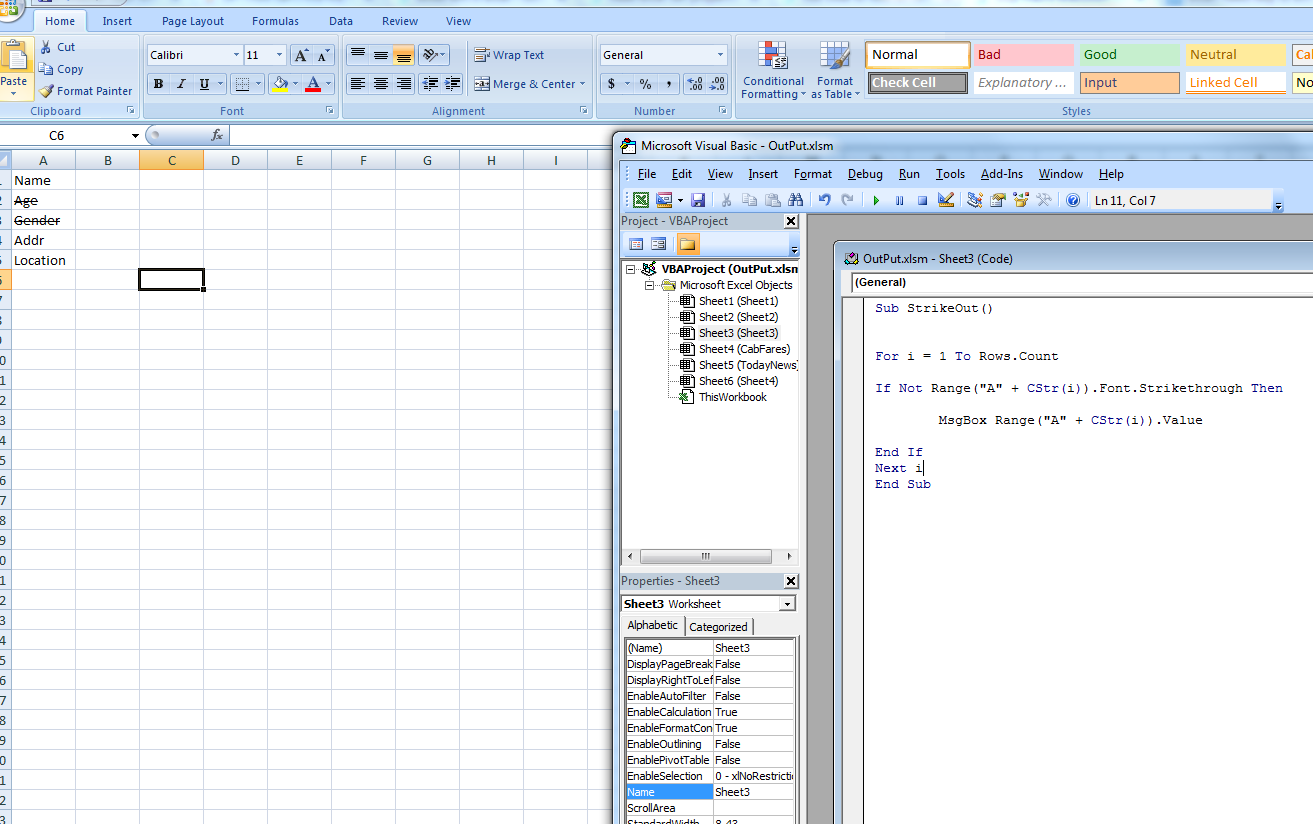
Task: Click the Wrap Text button
Action: click(509, 55)
